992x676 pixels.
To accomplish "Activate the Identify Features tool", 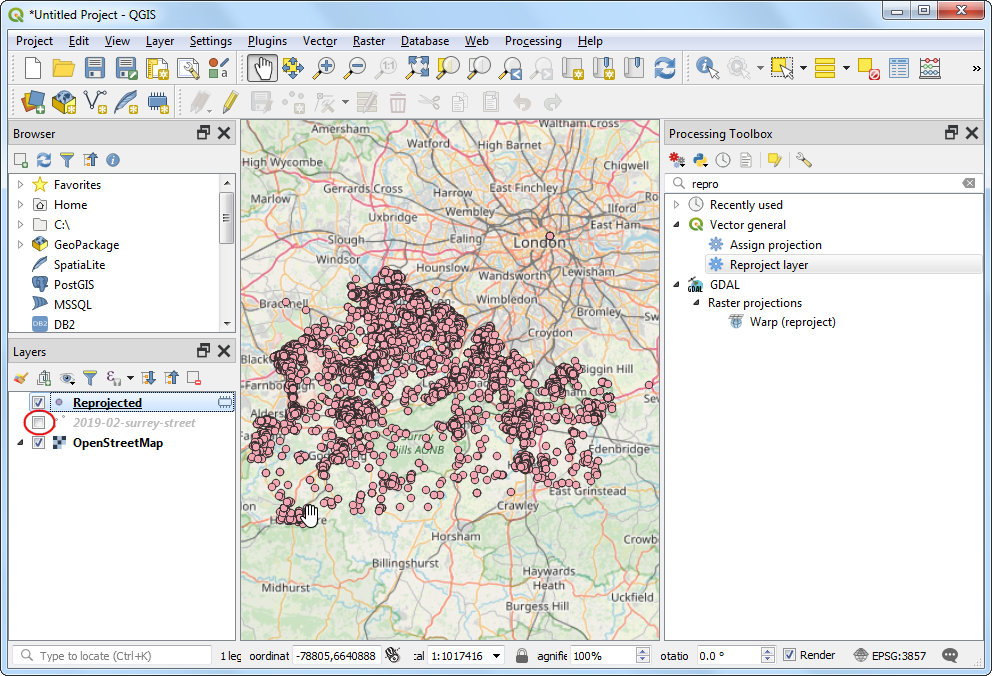I will (708, 68).
